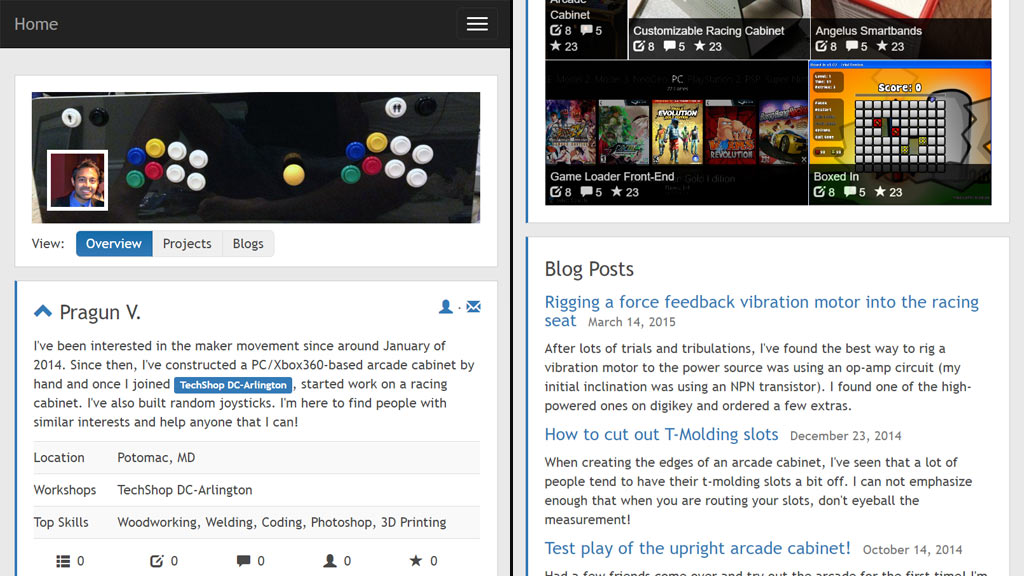Click the envelope message icon
Image resolution: width=1024 pixels, height=576 pixels.
[473, 306]
